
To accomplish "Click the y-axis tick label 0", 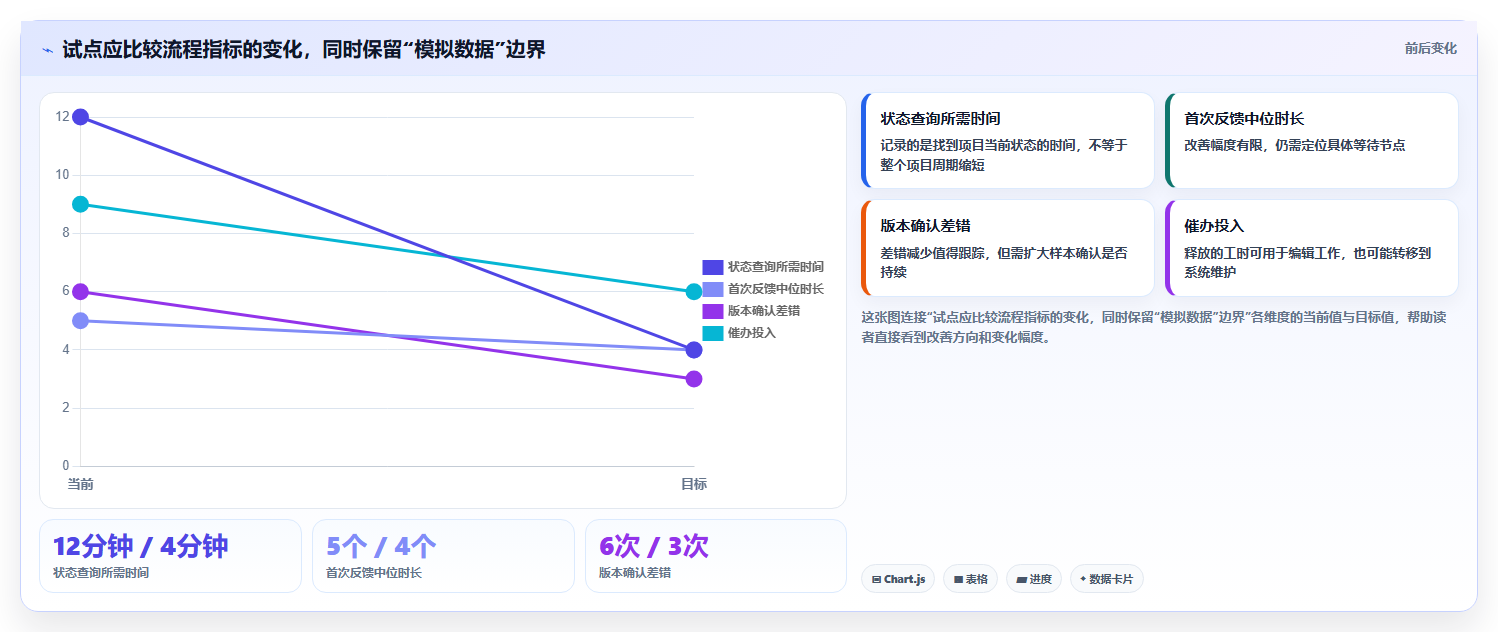I will tap(66, 465).
